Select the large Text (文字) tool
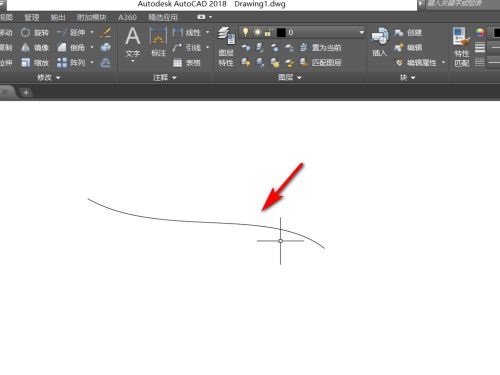This screenshot has height=375, width=500. point(133,42)
